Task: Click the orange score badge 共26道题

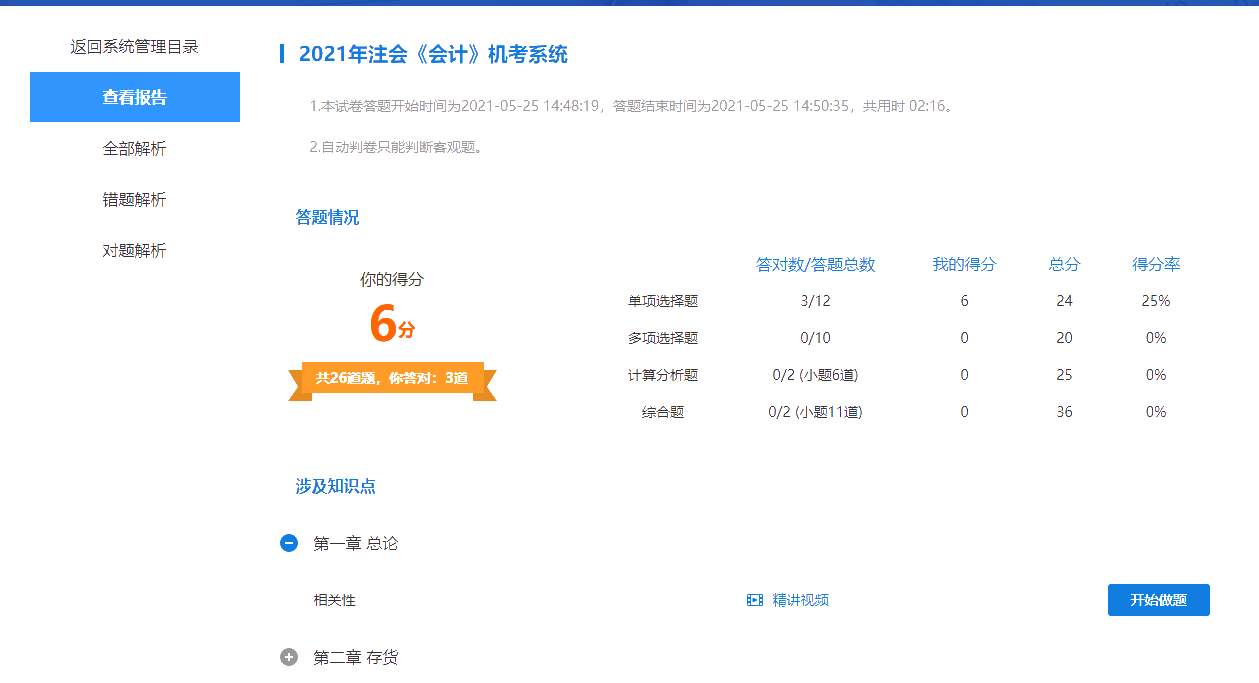Action: (393, 380)
